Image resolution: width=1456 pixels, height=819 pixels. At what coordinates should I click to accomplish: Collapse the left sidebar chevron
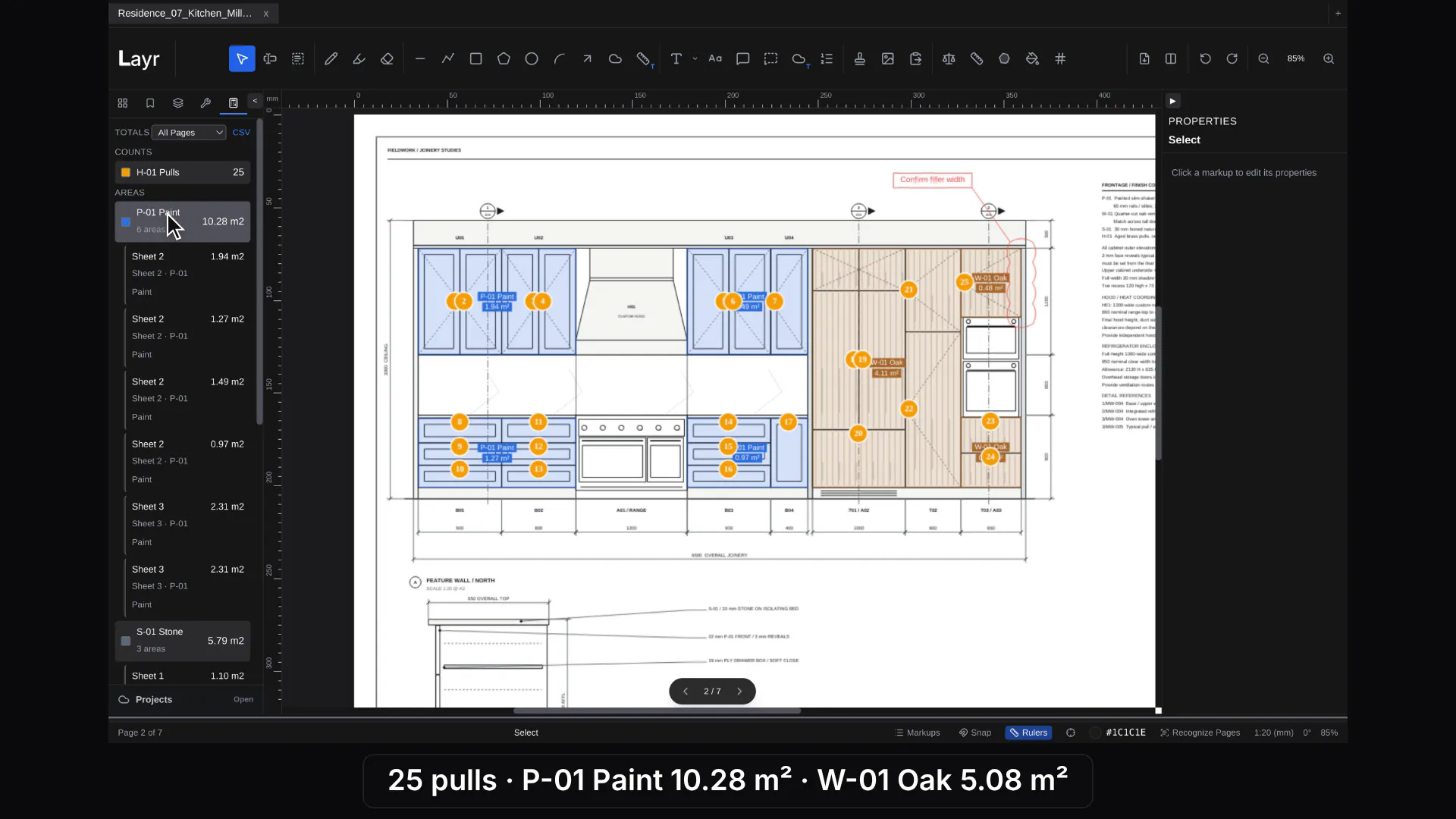tap(255, 100)
